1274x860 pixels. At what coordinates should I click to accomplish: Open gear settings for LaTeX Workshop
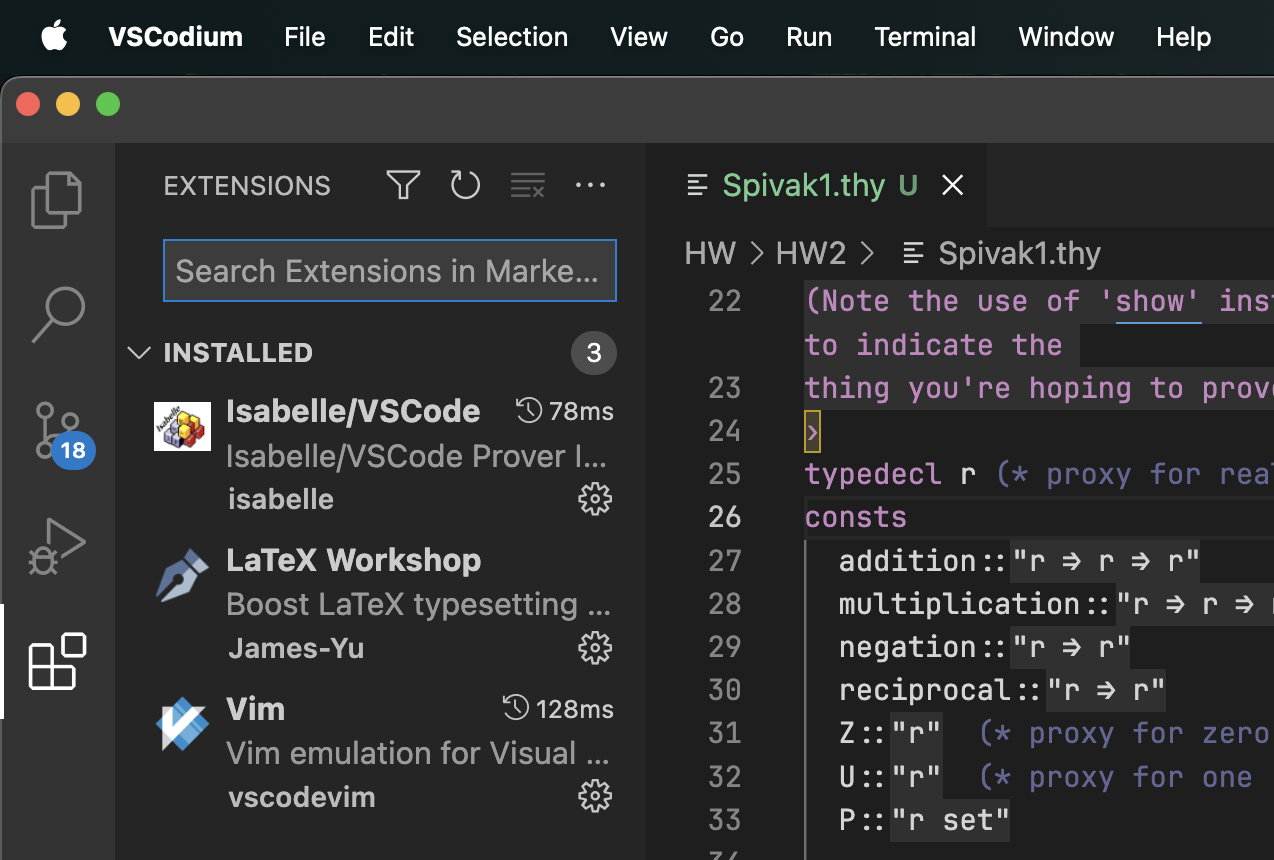pos(595,648)
